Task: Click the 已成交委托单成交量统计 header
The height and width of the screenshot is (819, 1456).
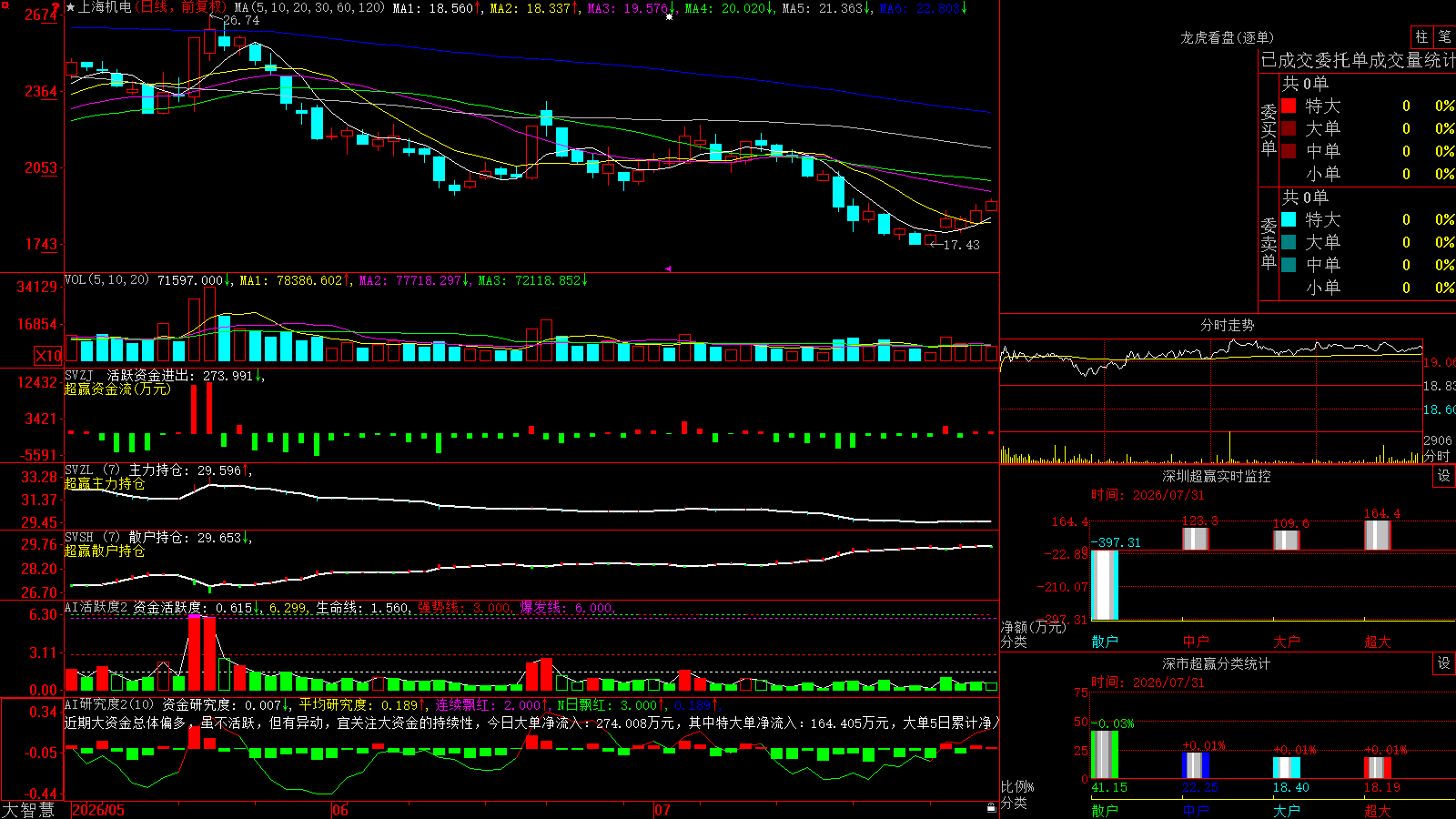Action: [x=1358, y=61]
